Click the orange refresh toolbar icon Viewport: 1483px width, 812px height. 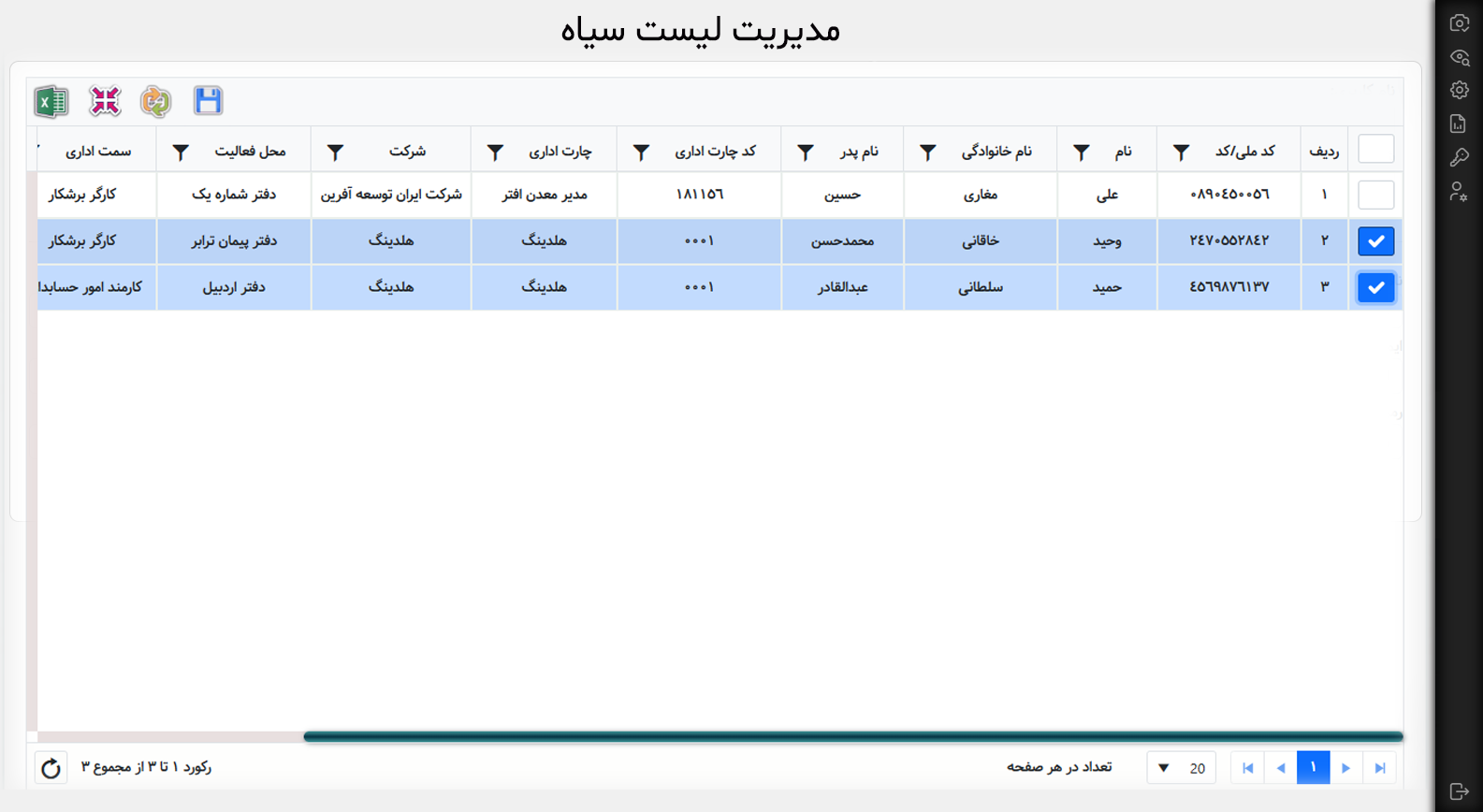tap(155, 101)
